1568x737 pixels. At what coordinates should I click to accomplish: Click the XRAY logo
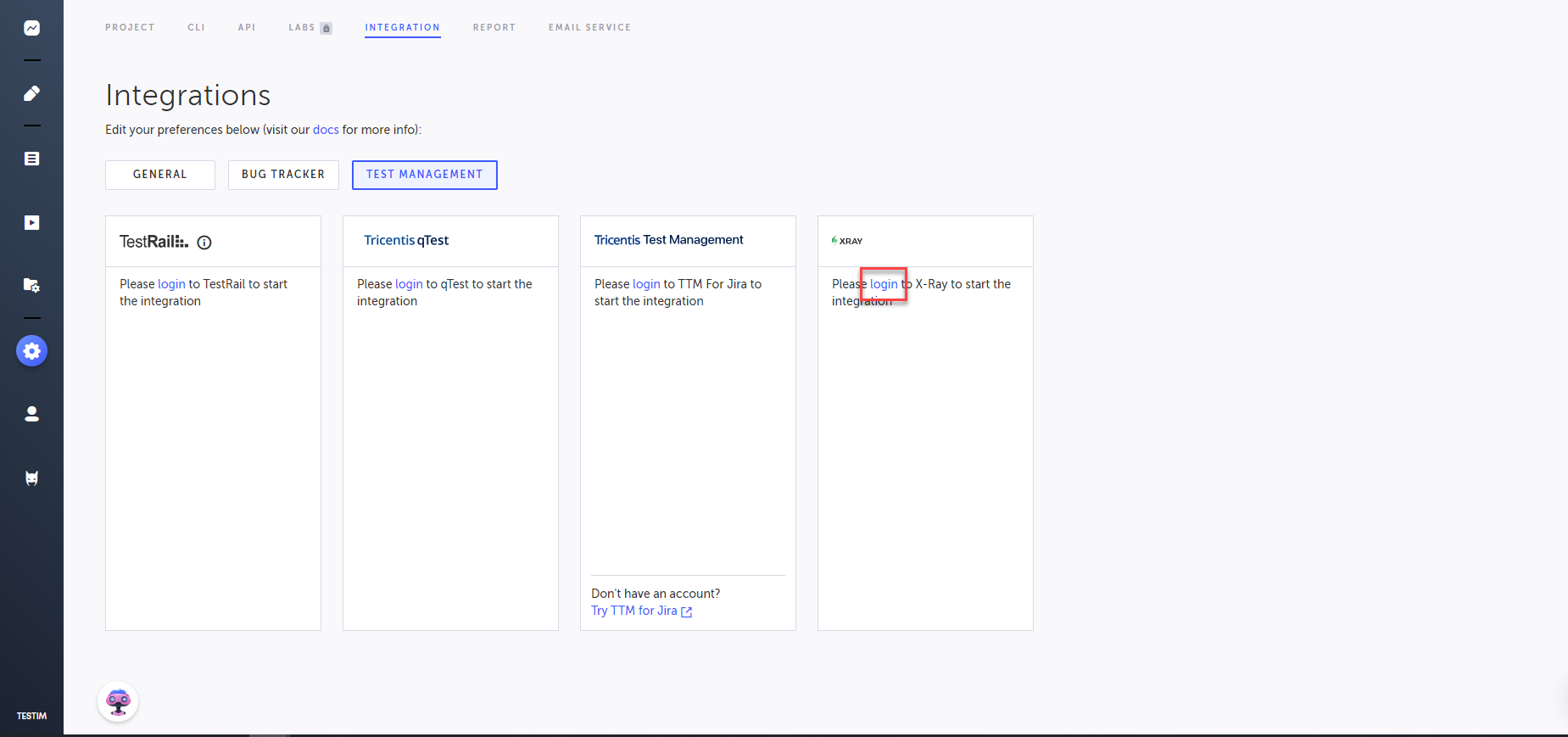(847, 241)
